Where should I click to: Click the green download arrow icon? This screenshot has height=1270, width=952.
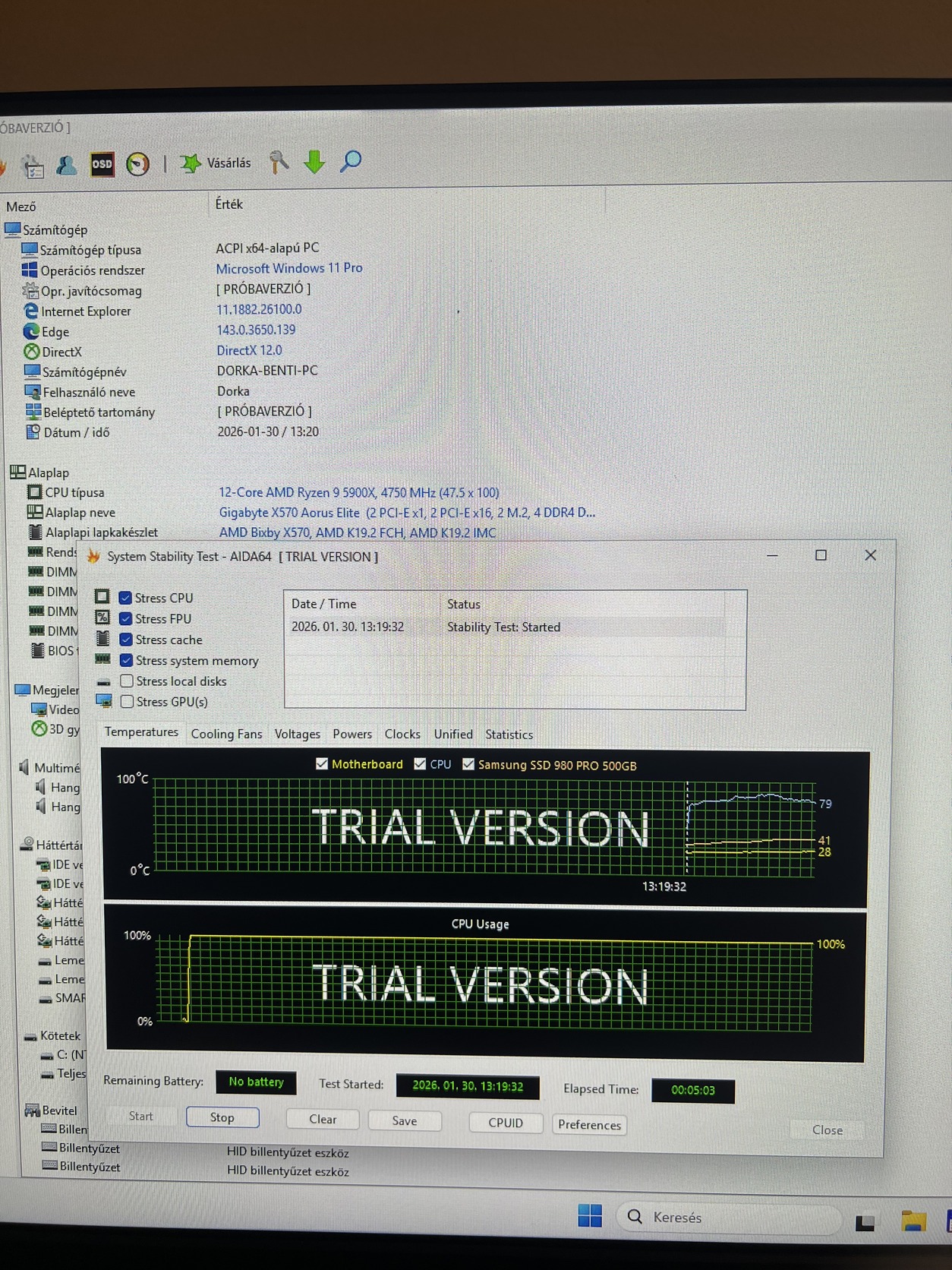(314, 162)
